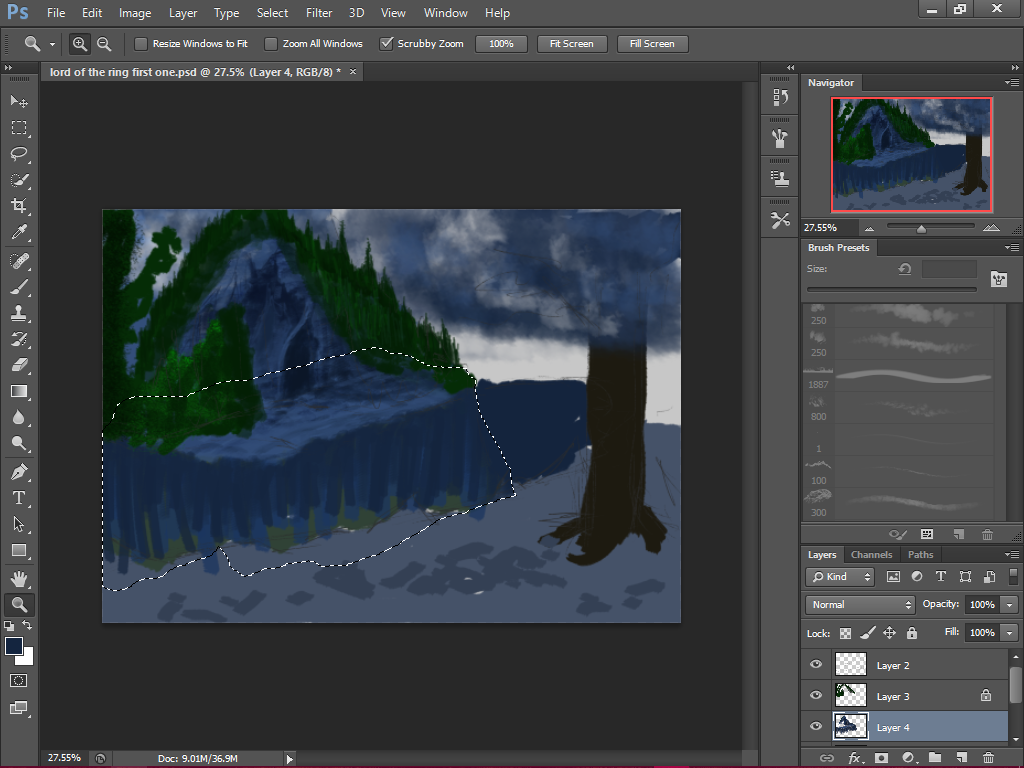
Task: Click the Fill Screen button
Action: 652,44
